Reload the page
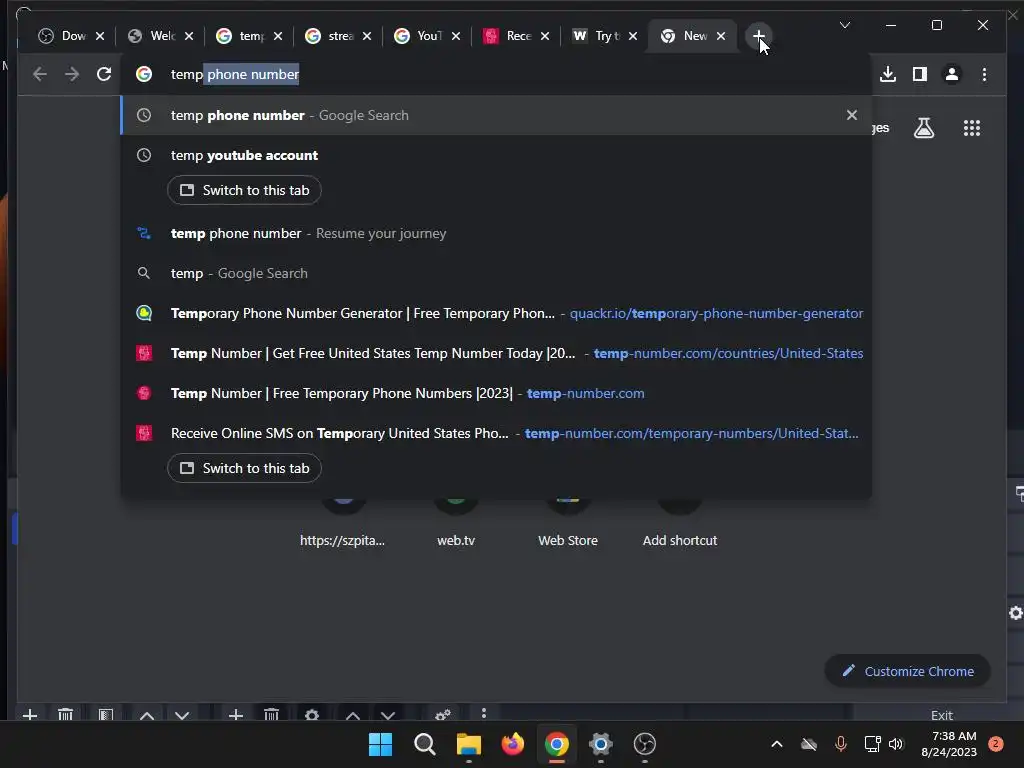 pos(104,74)
